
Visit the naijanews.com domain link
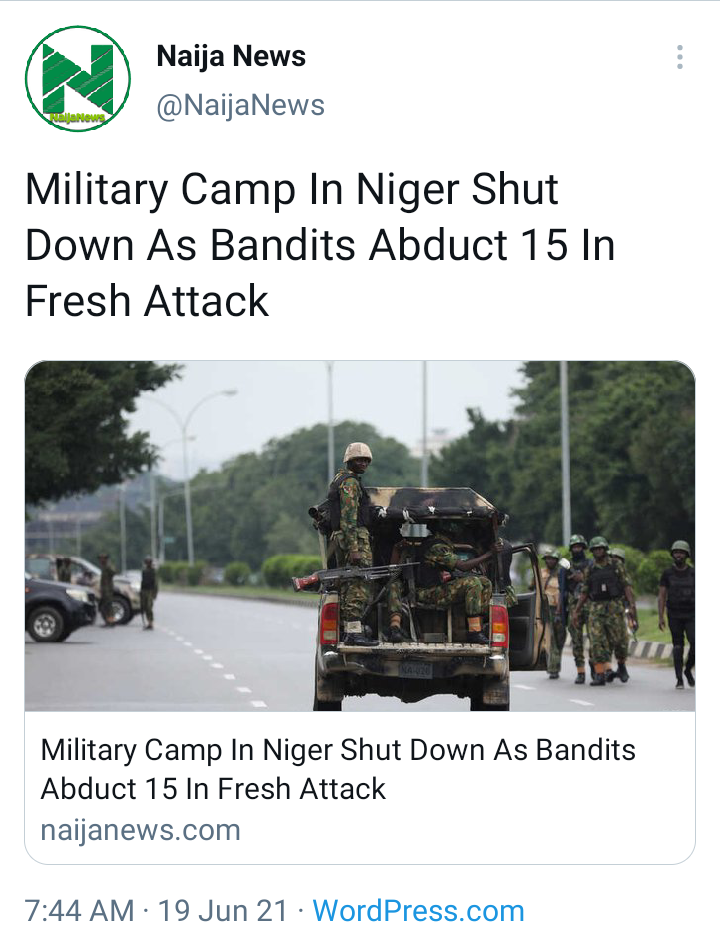click(x=141, y=830)
